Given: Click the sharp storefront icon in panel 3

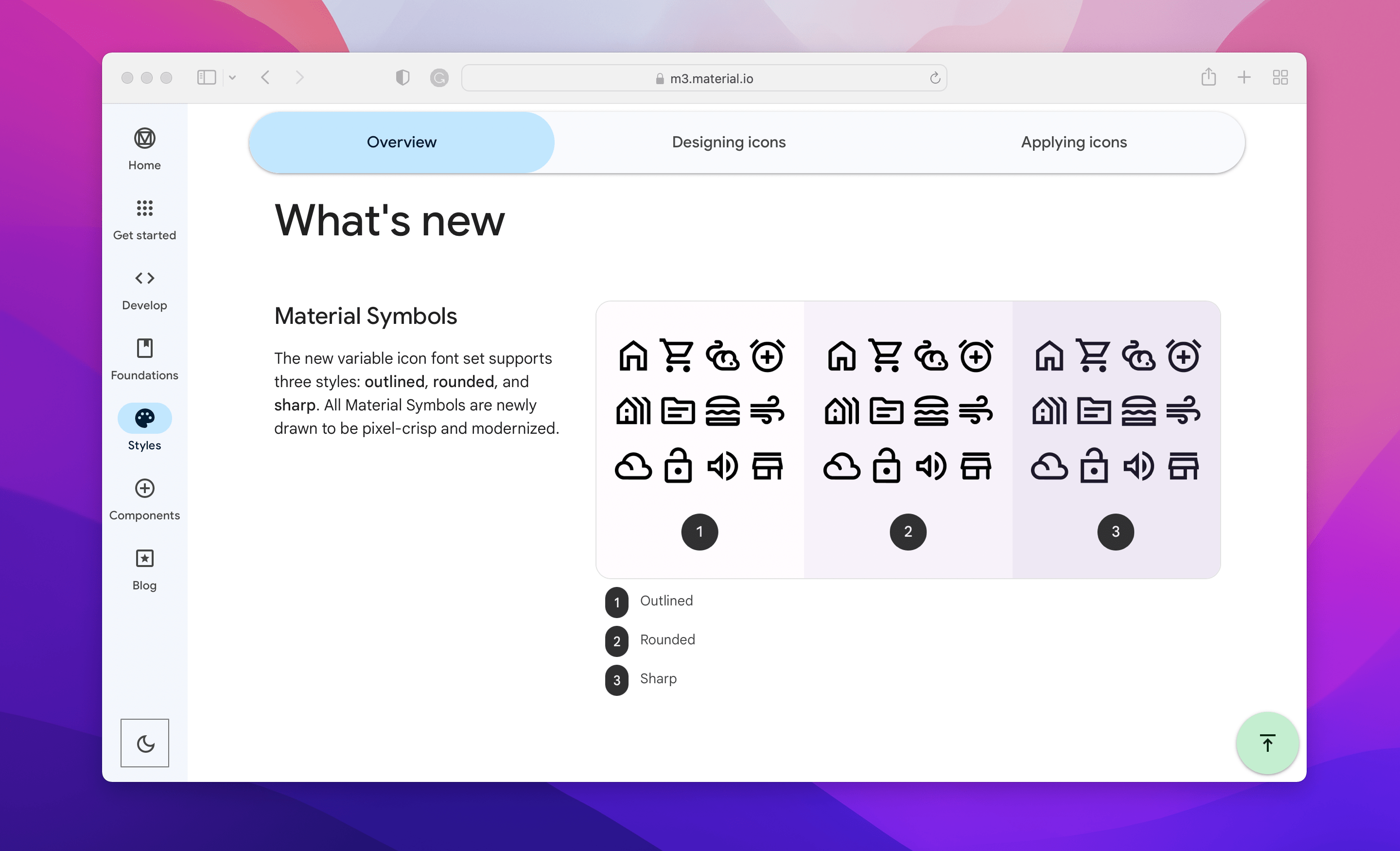Looking at the screenshot, I should (x=1183, y=466).
